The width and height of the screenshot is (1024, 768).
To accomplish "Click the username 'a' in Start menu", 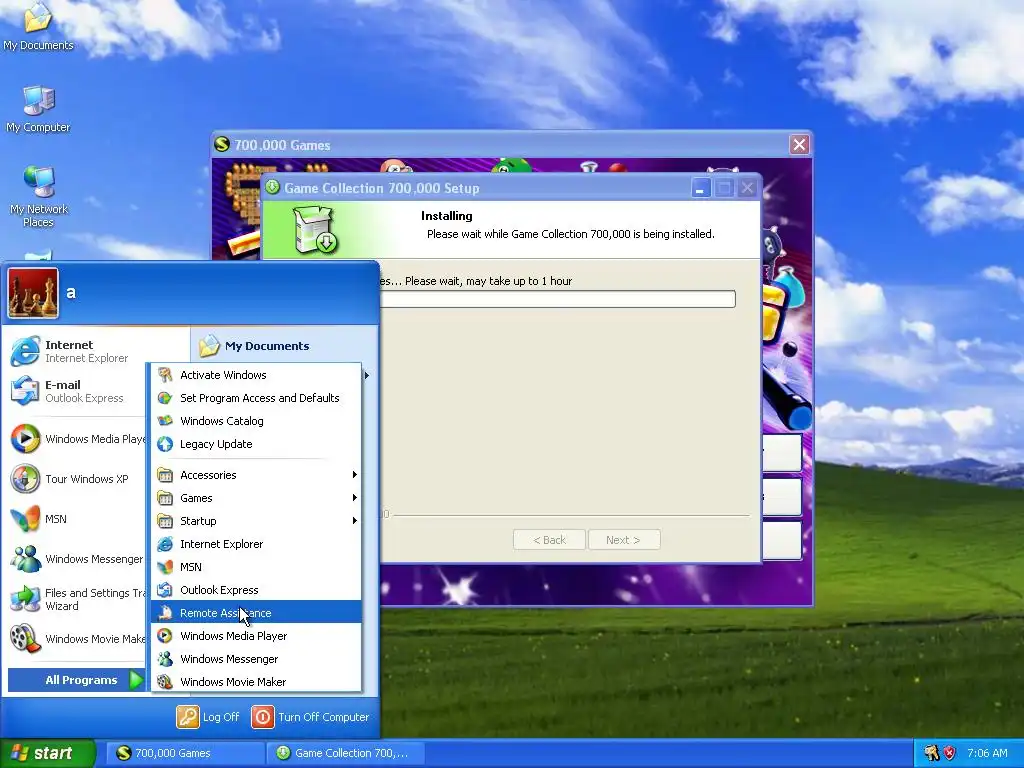I will 71,293.
